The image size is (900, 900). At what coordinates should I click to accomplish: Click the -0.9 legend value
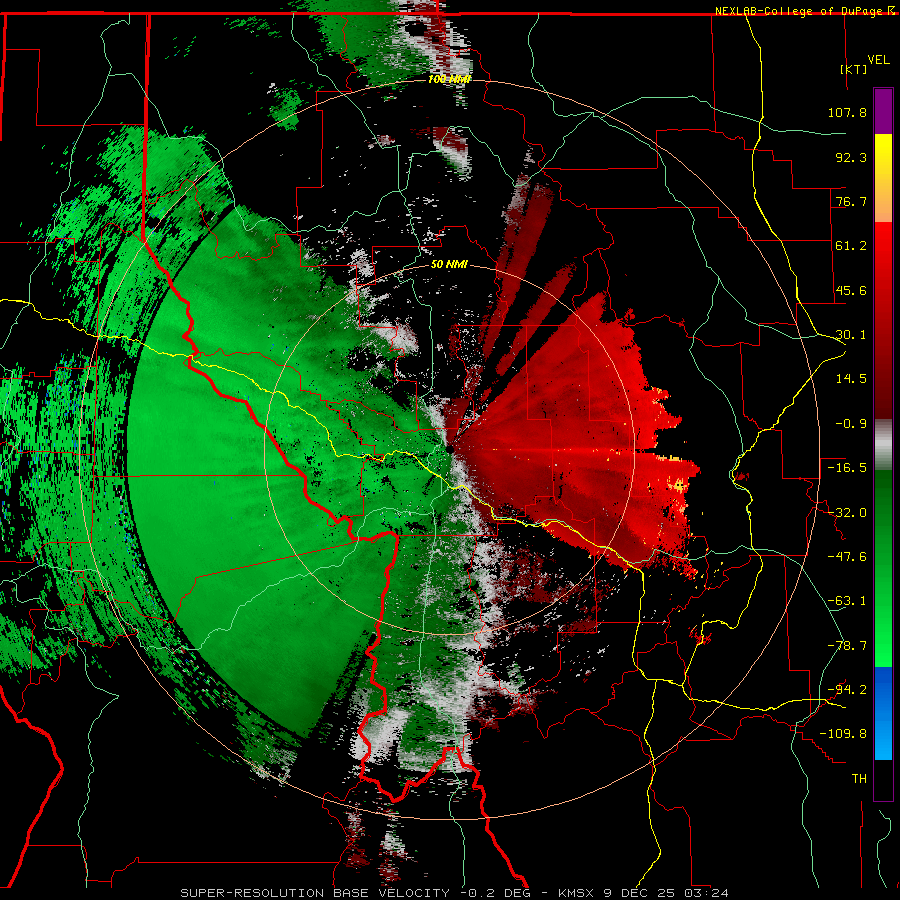[x=851, y=424]
